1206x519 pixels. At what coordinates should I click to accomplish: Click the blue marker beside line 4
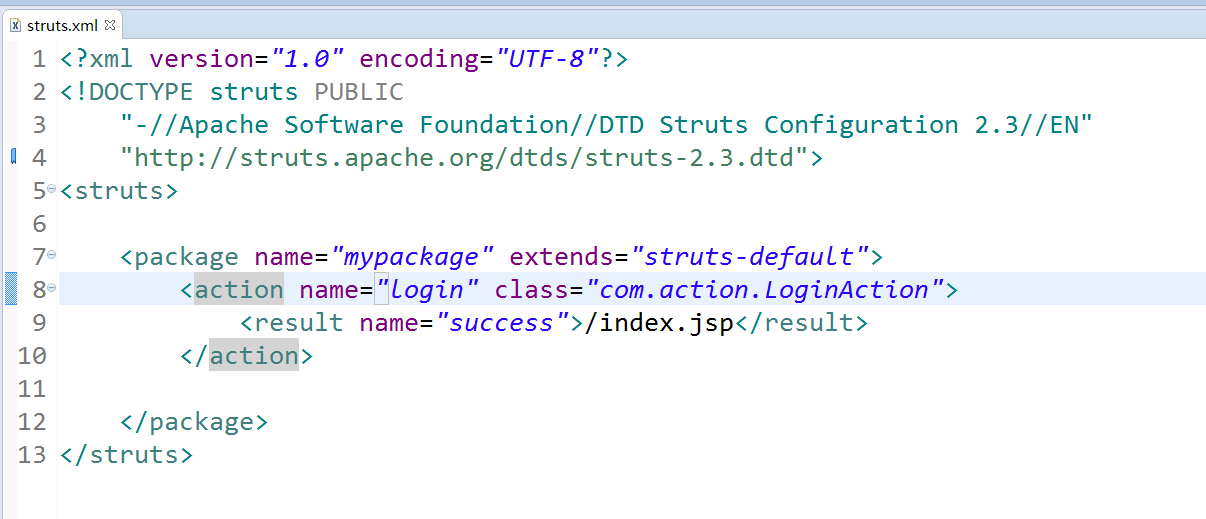12,156
